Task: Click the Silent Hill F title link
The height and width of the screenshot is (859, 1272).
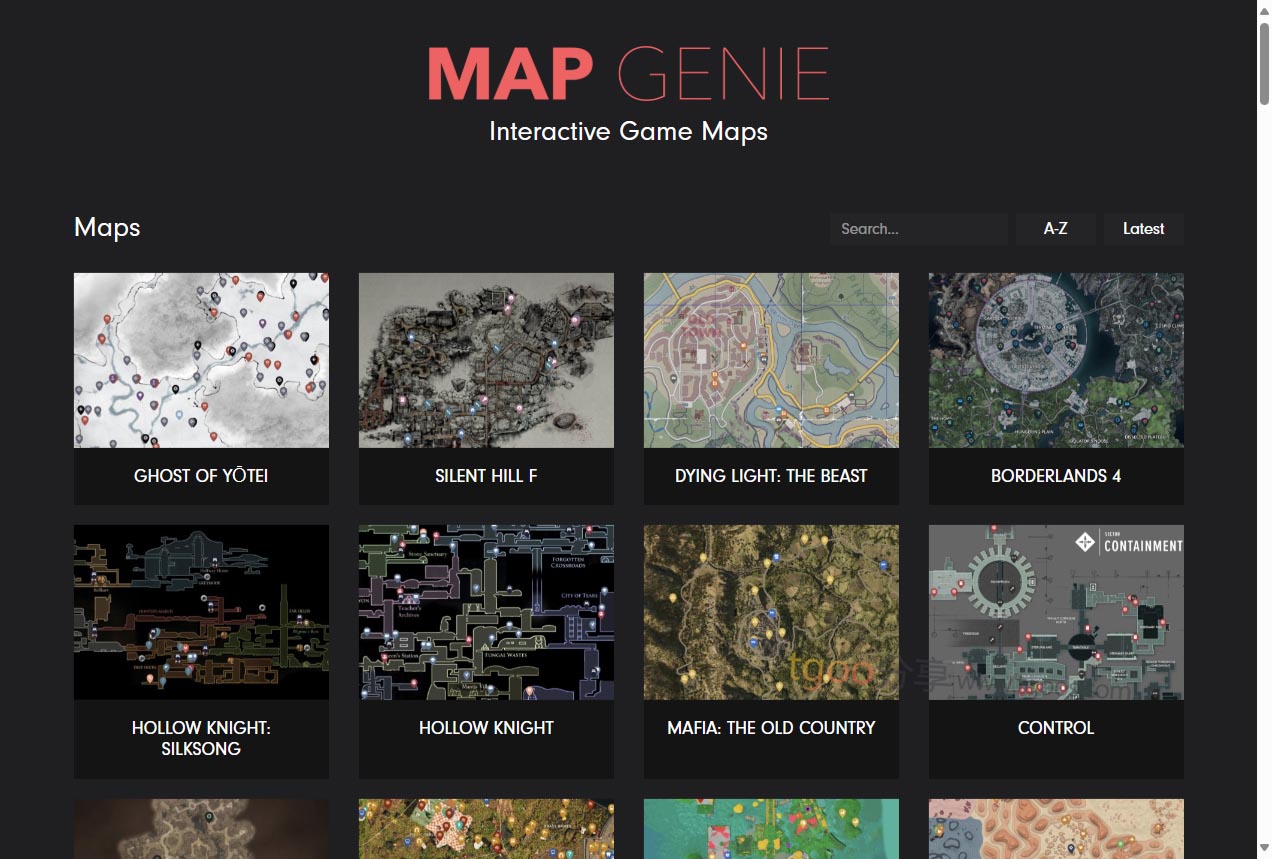Action: [486, 476]
